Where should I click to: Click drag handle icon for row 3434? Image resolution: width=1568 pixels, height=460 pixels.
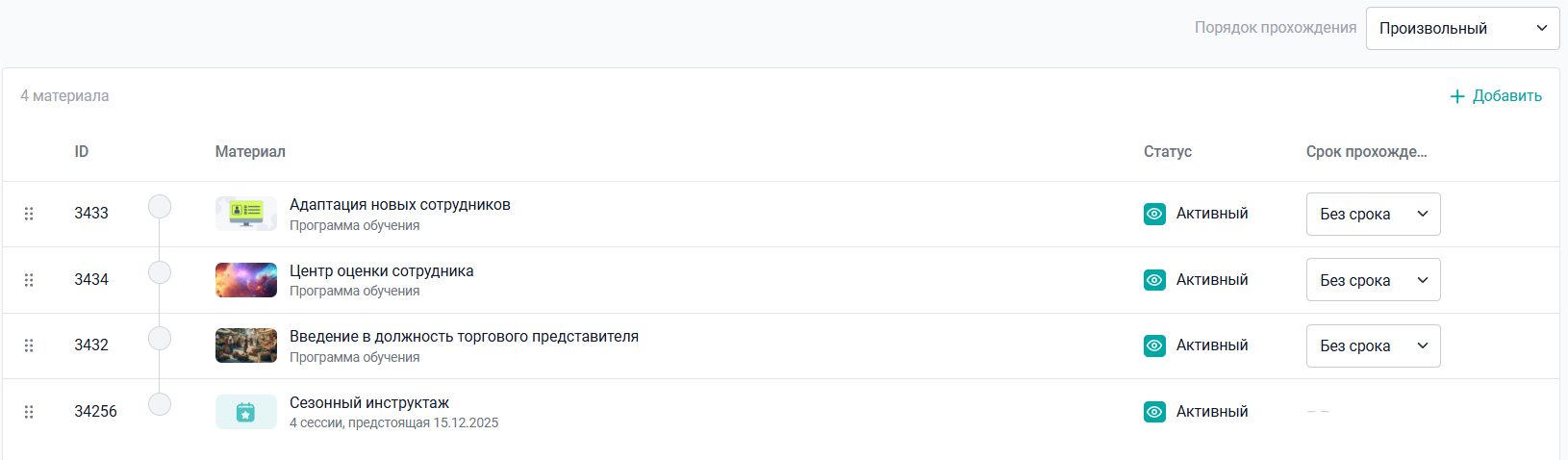point(29,280)
